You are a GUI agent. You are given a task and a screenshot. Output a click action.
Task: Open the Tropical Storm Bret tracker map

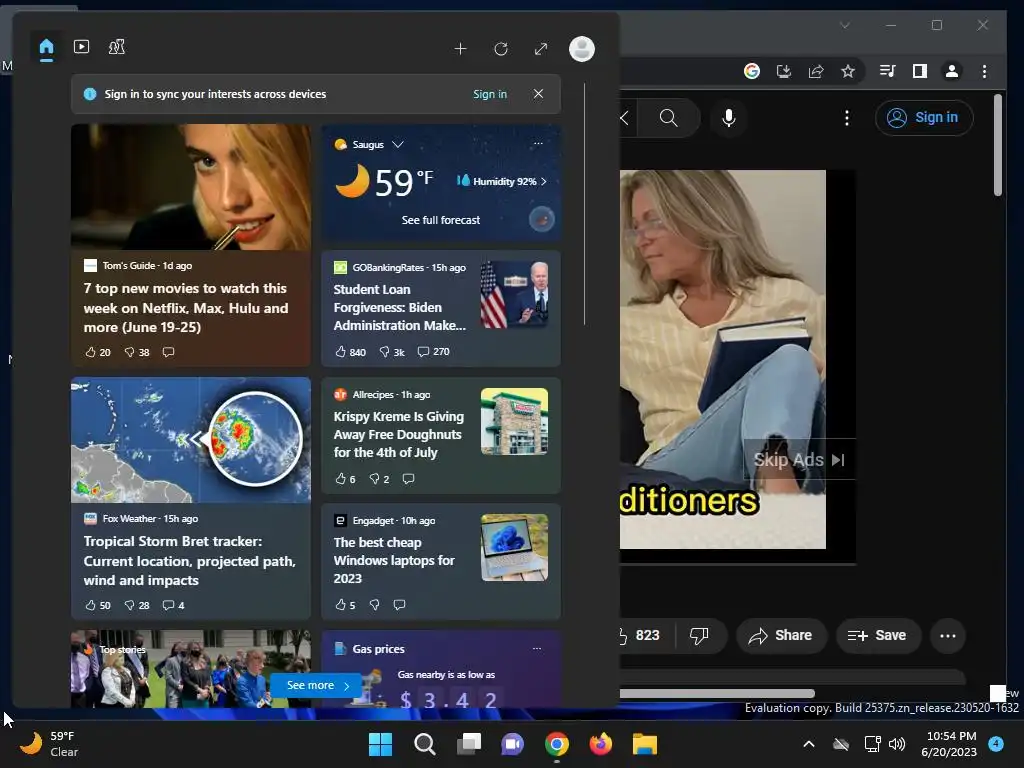(x=191, y=440)
